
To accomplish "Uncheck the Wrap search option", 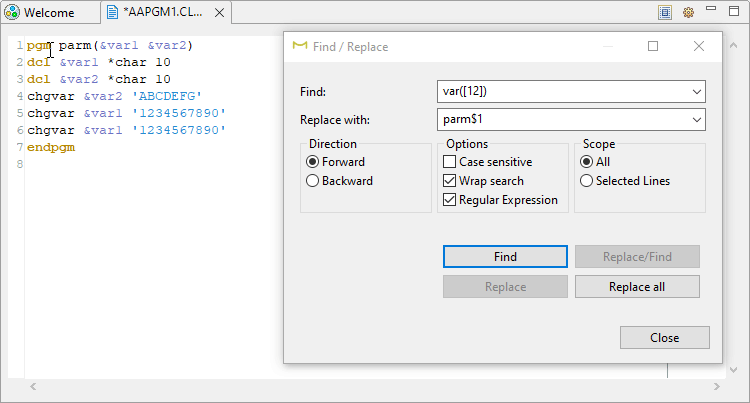I will tap(450, 181).
